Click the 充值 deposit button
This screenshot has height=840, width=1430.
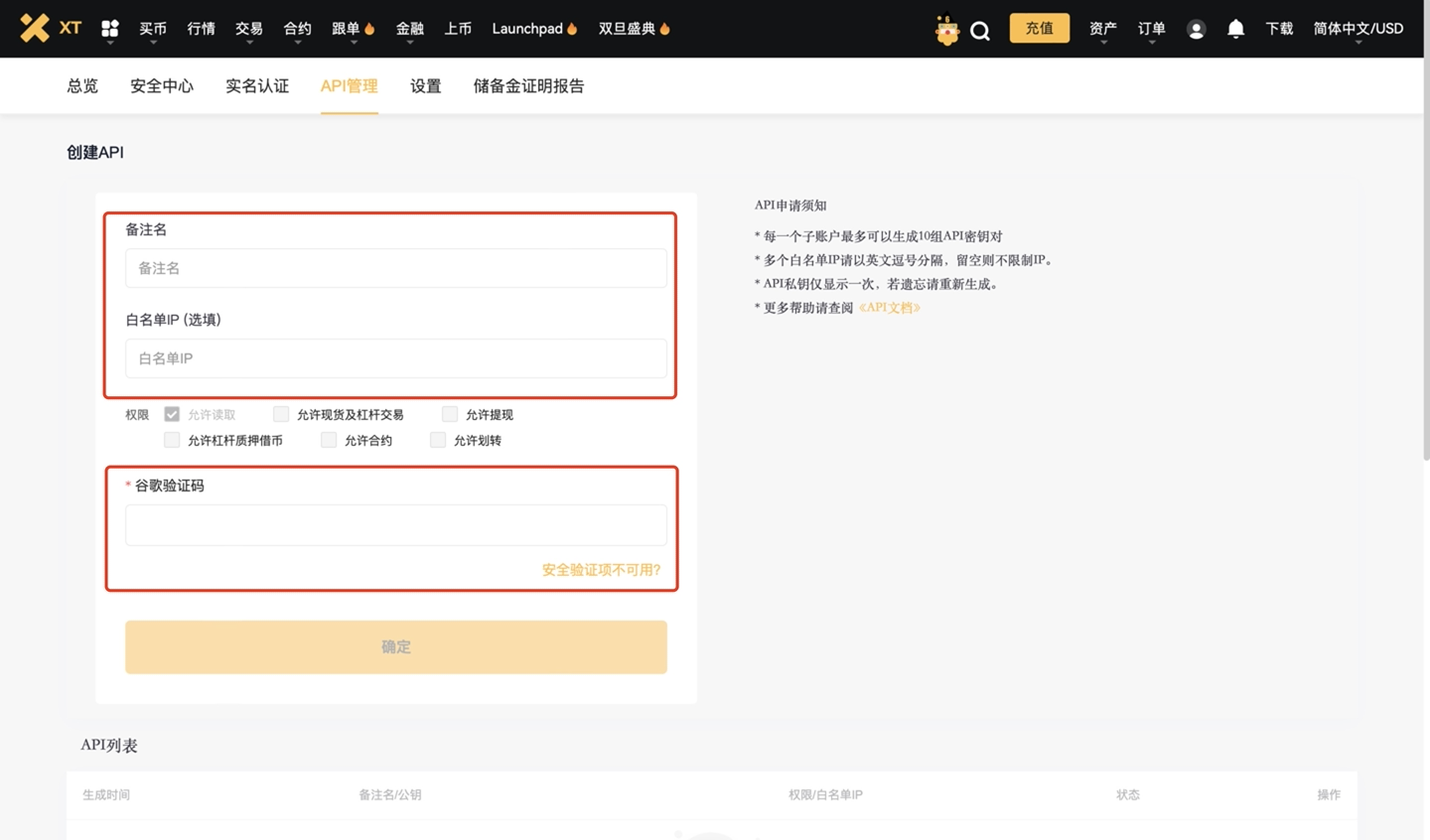tap(1040, 28)
